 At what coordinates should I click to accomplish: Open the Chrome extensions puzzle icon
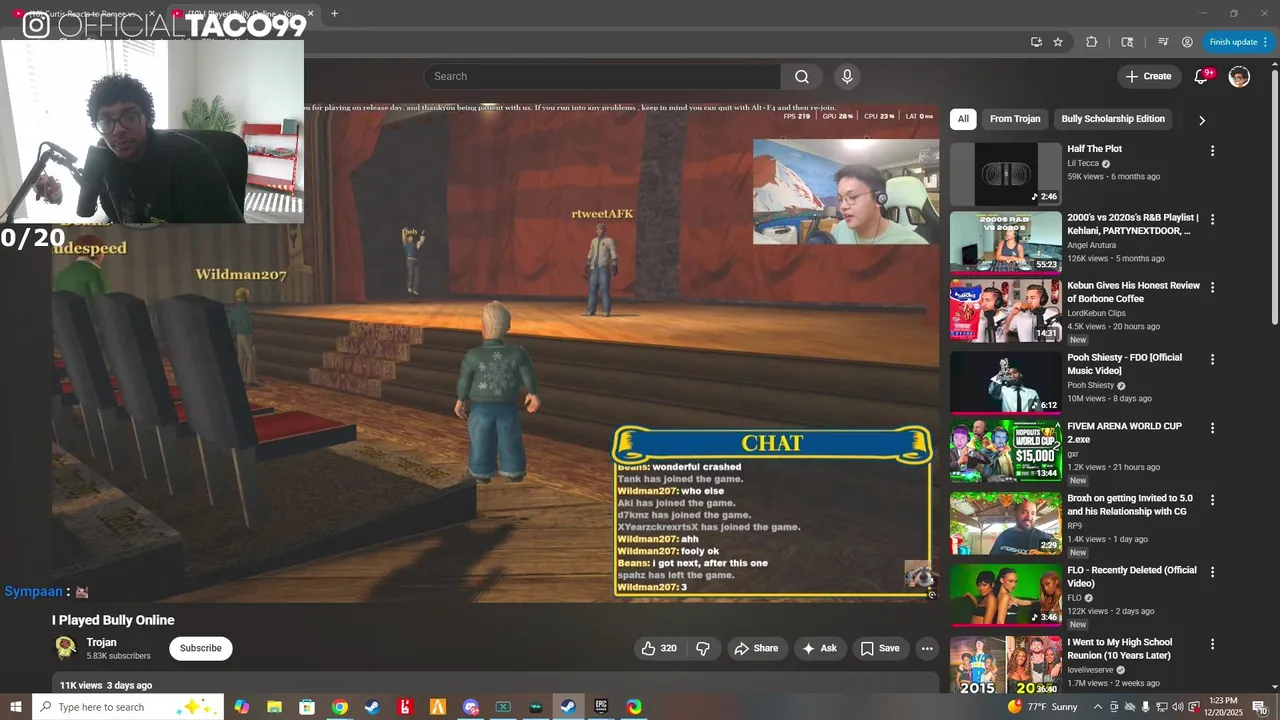1091,42
